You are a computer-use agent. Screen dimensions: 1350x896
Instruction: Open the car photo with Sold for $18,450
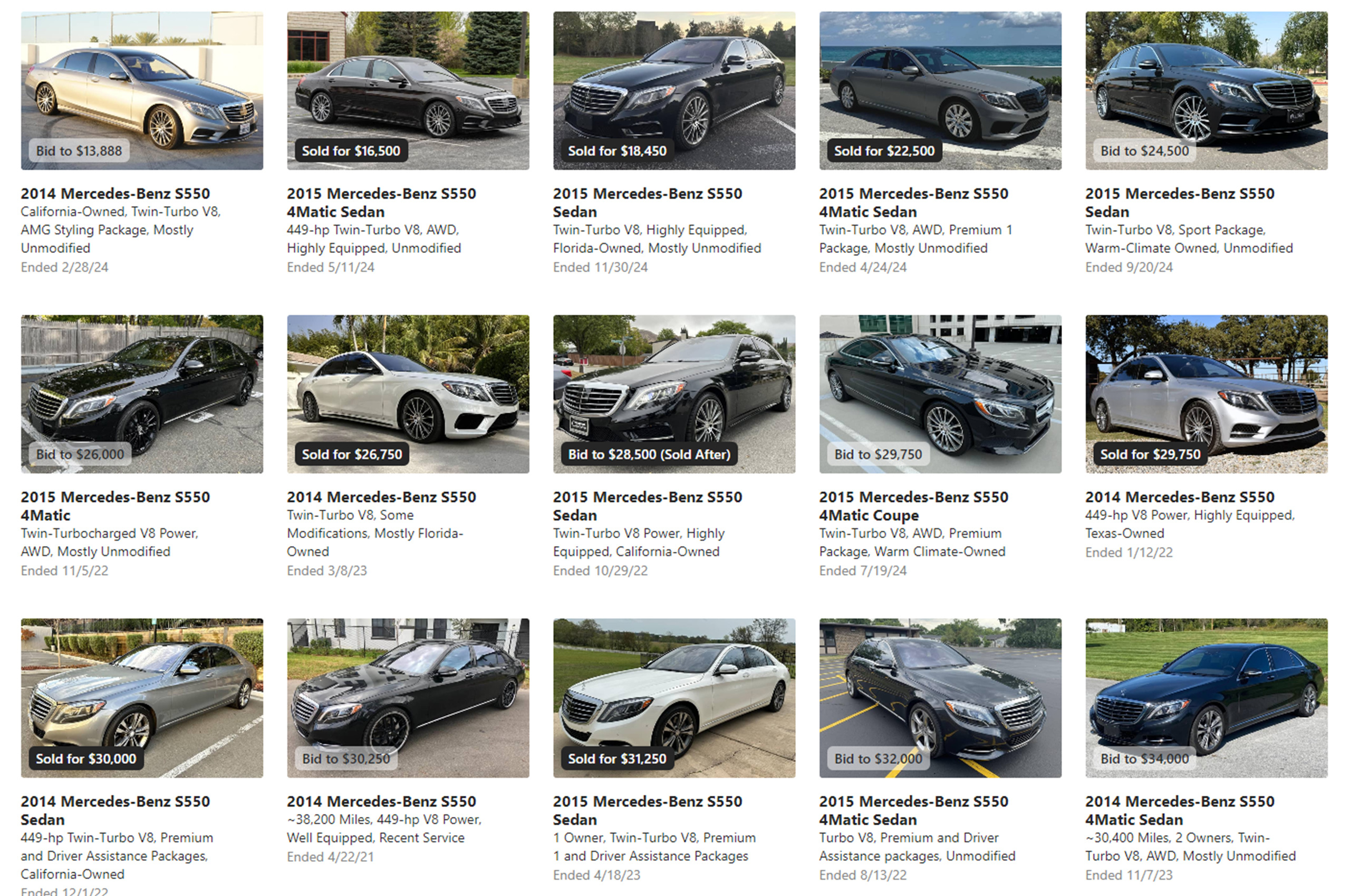674,90
